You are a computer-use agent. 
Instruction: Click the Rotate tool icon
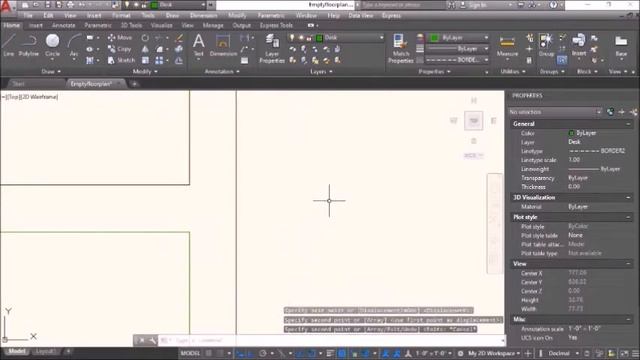click(x=145, y=38)
